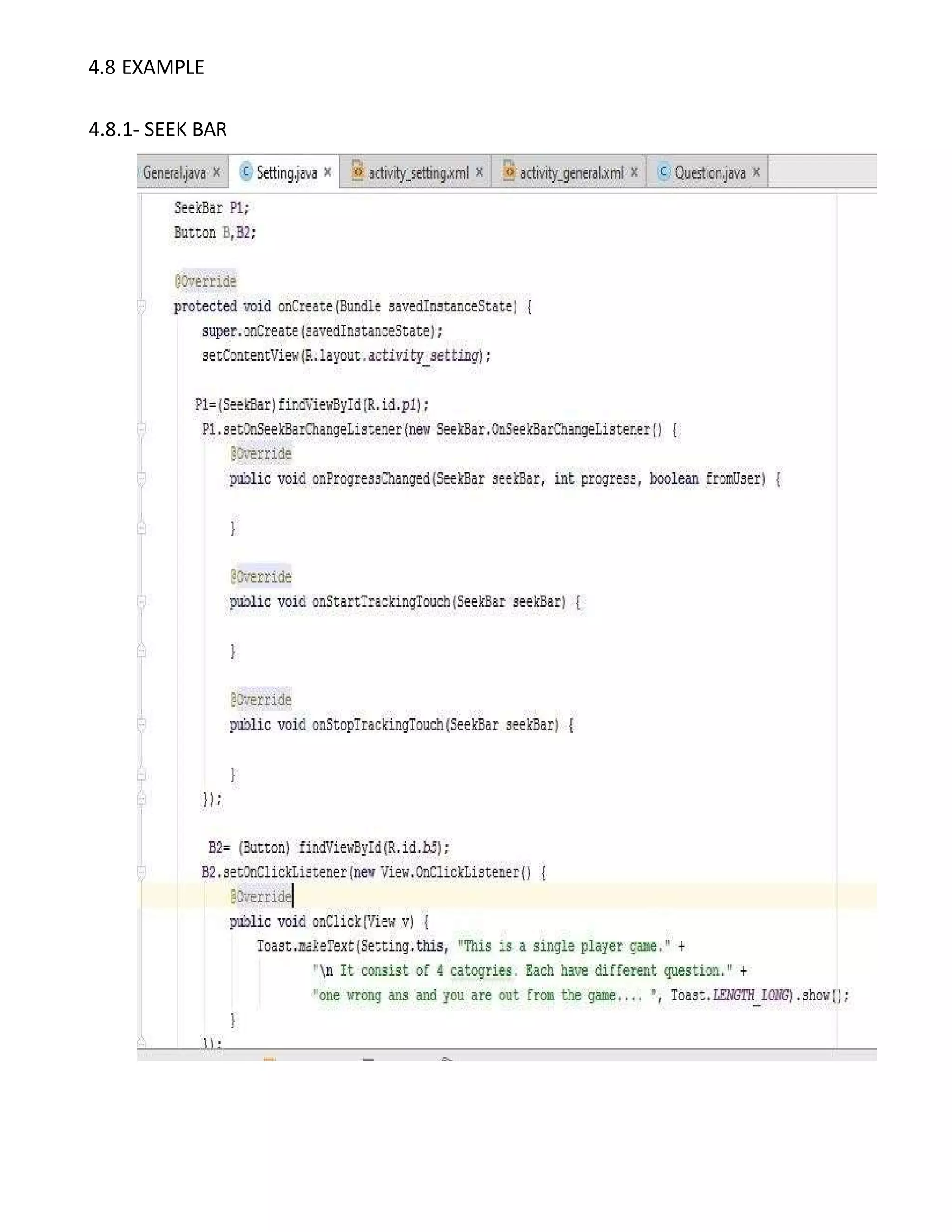
Task: Close the Question.java tab
Action: pos(756,172)
